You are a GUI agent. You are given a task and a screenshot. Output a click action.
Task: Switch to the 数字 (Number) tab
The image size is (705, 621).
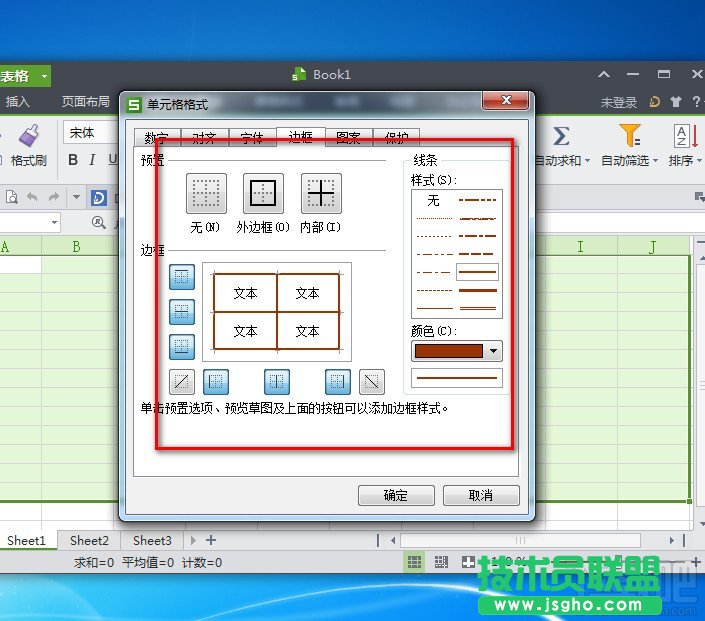[157, 138]
